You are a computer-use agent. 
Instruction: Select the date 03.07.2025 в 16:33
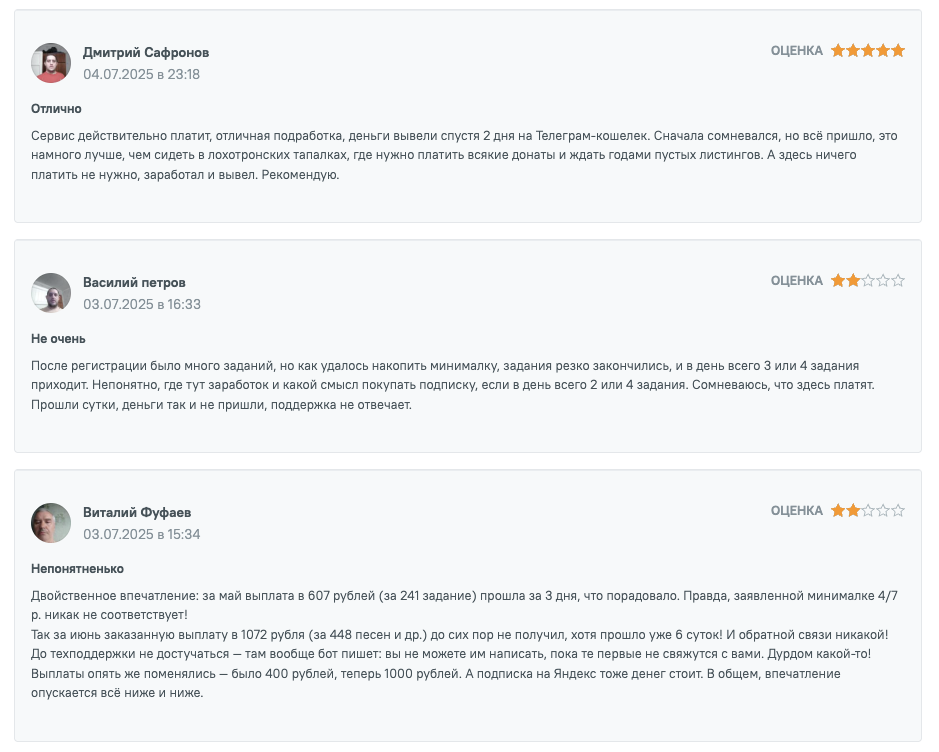142,304
